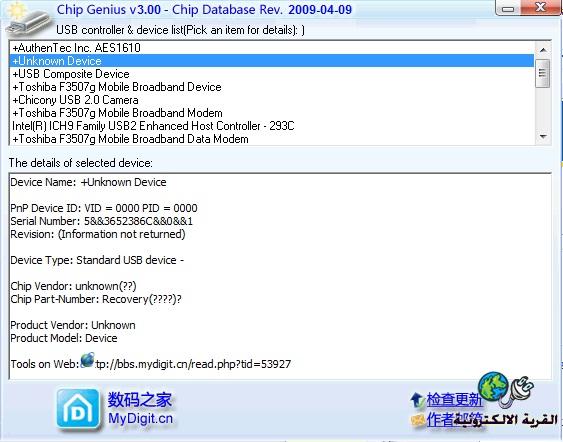Click the Serial Number line in details
The height and width of the screenshot is (442, 563).
point(102,221)
